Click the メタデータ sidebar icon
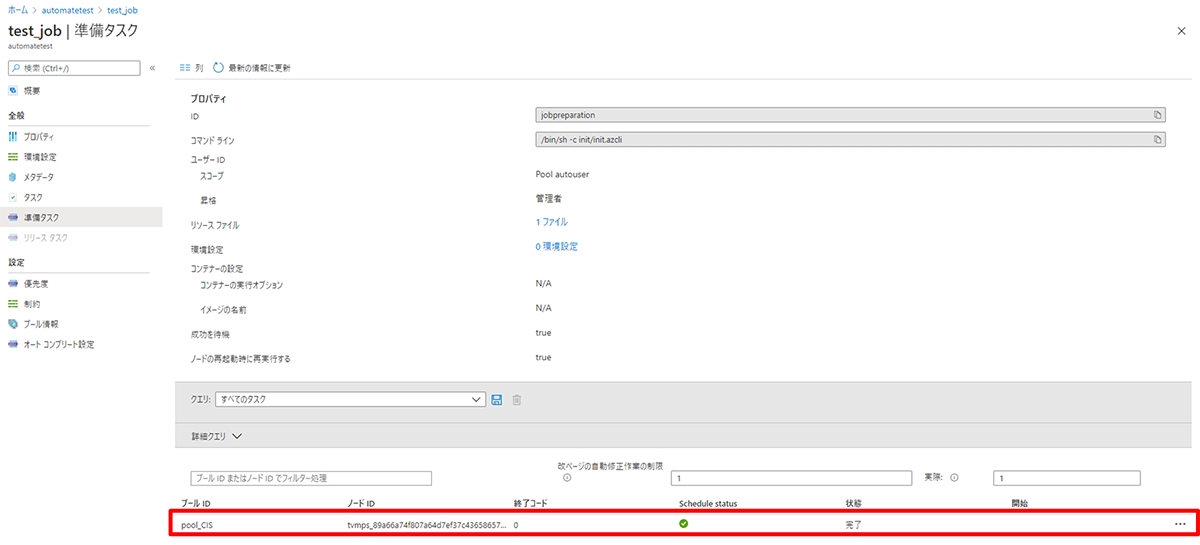The width and height of the screenshot is (1200, 545). pos(13,177)
